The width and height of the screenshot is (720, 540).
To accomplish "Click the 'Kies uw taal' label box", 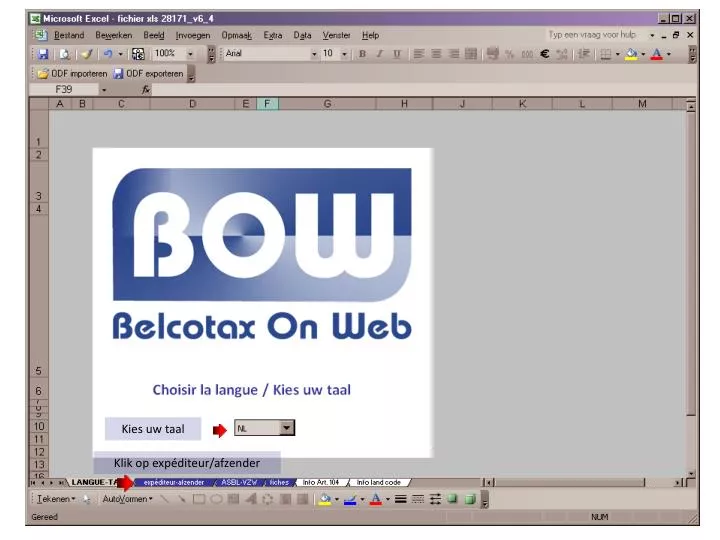I will click(153, 429).
